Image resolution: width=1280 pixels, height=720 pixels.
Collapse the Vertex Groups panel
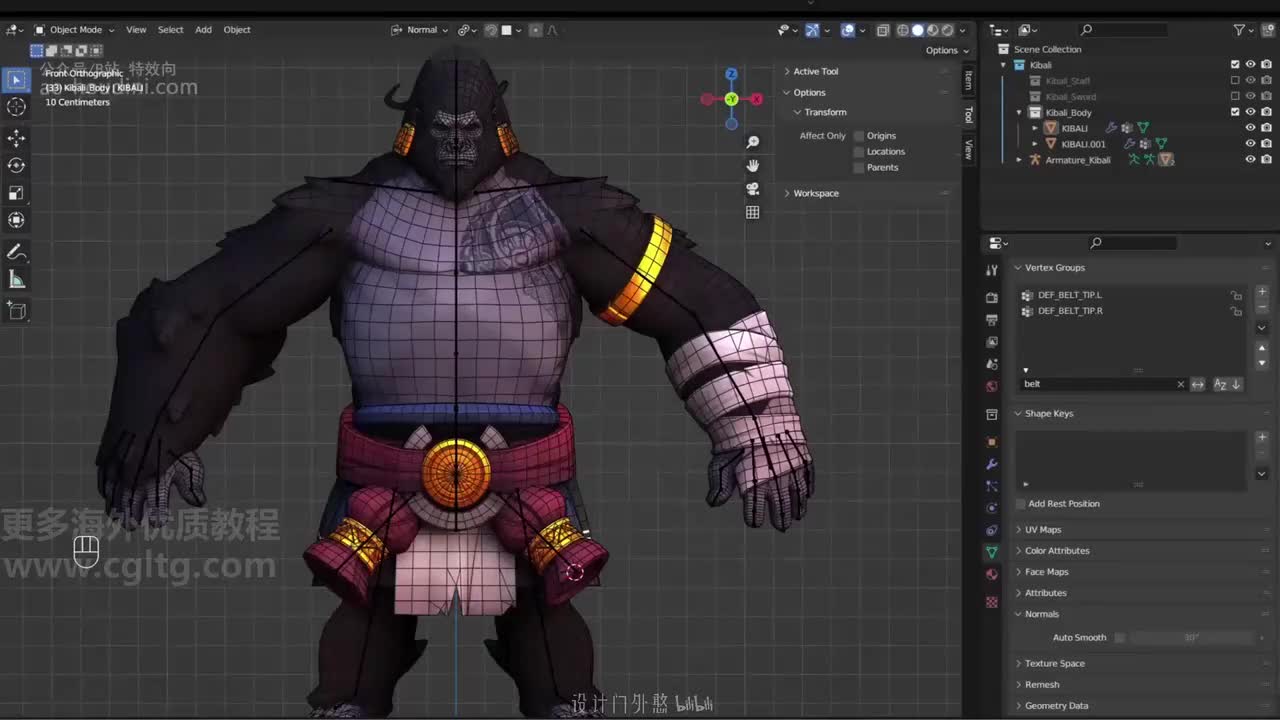pyautogui.click(x=1054, y=268)
